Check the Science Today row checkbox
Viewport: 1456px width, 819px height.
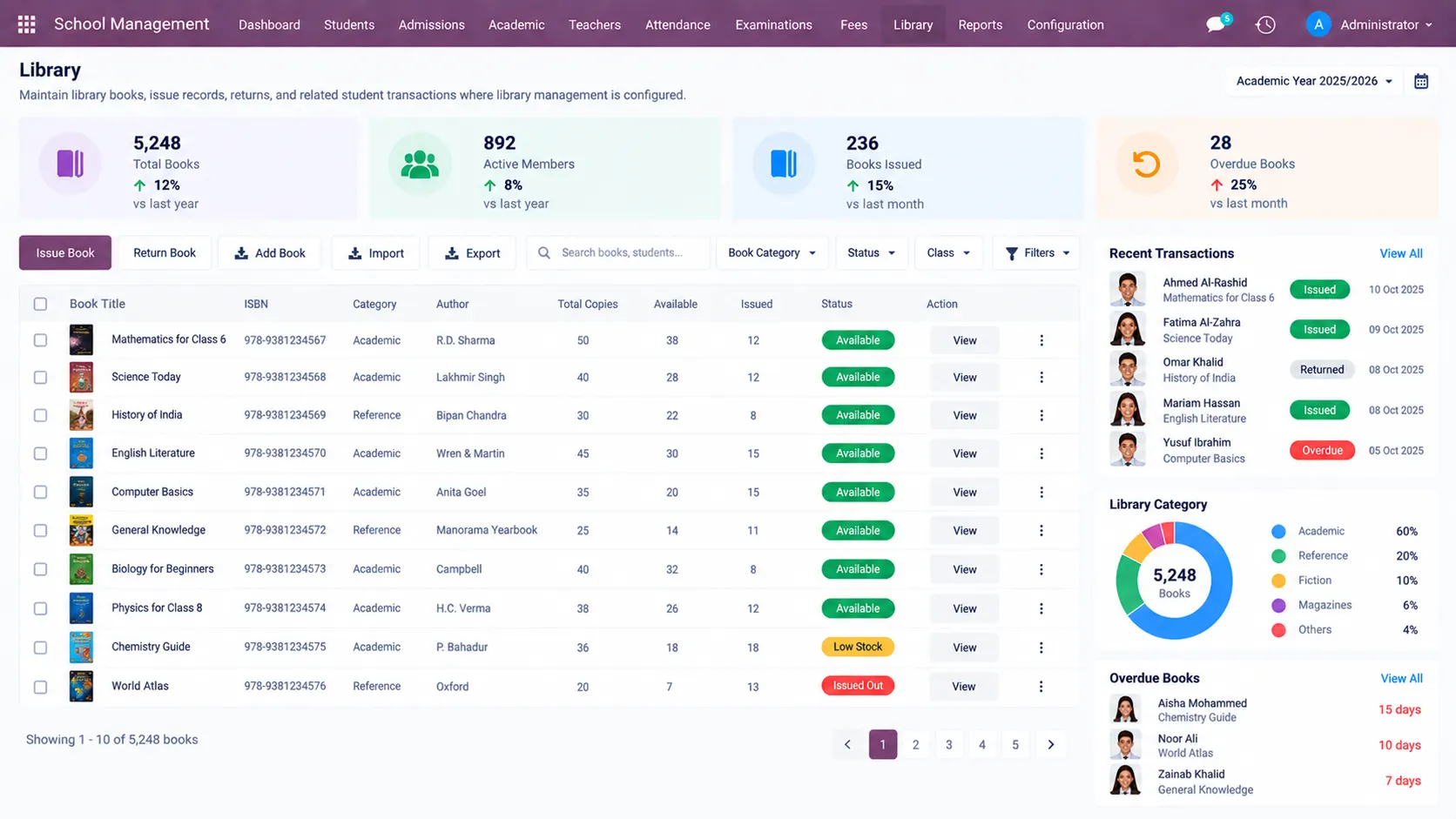(x=40, y=378)
